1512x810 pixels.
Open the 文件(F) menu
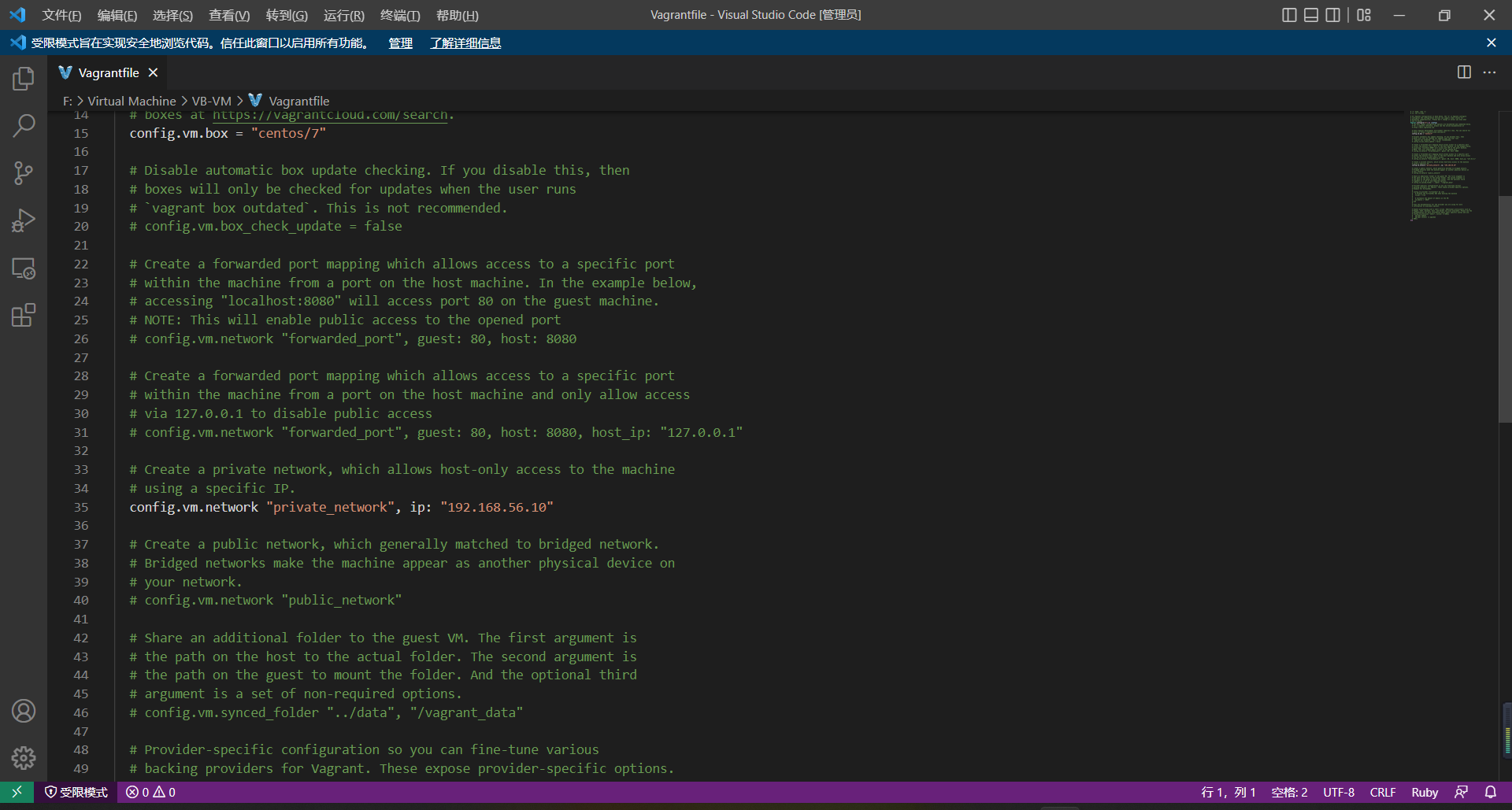pyautogui.click(x=61, y=15)
